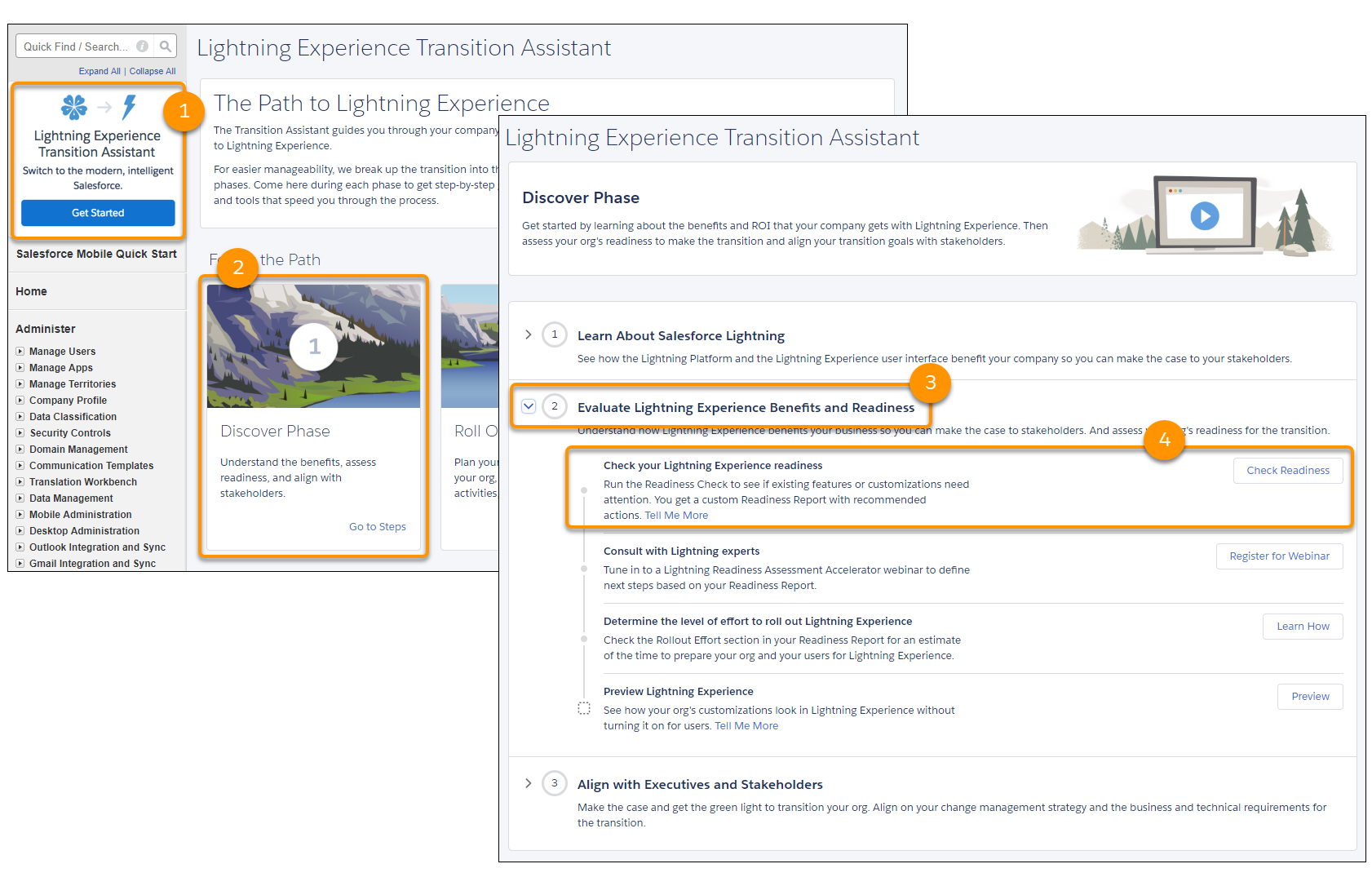Expand Data Classification tree node
Screen dimensions: 1372x886
click(20, 417)
